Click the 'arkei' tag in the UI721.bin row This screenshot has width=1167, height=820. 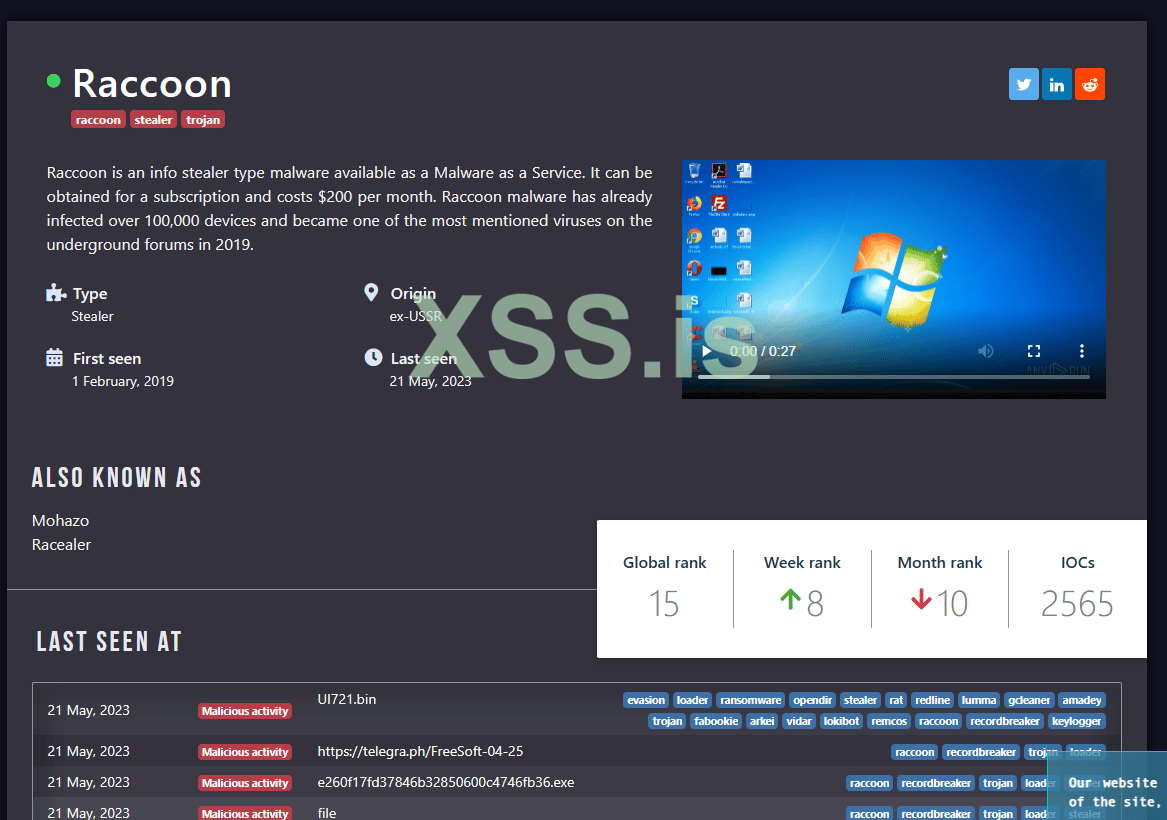(762, 721)
